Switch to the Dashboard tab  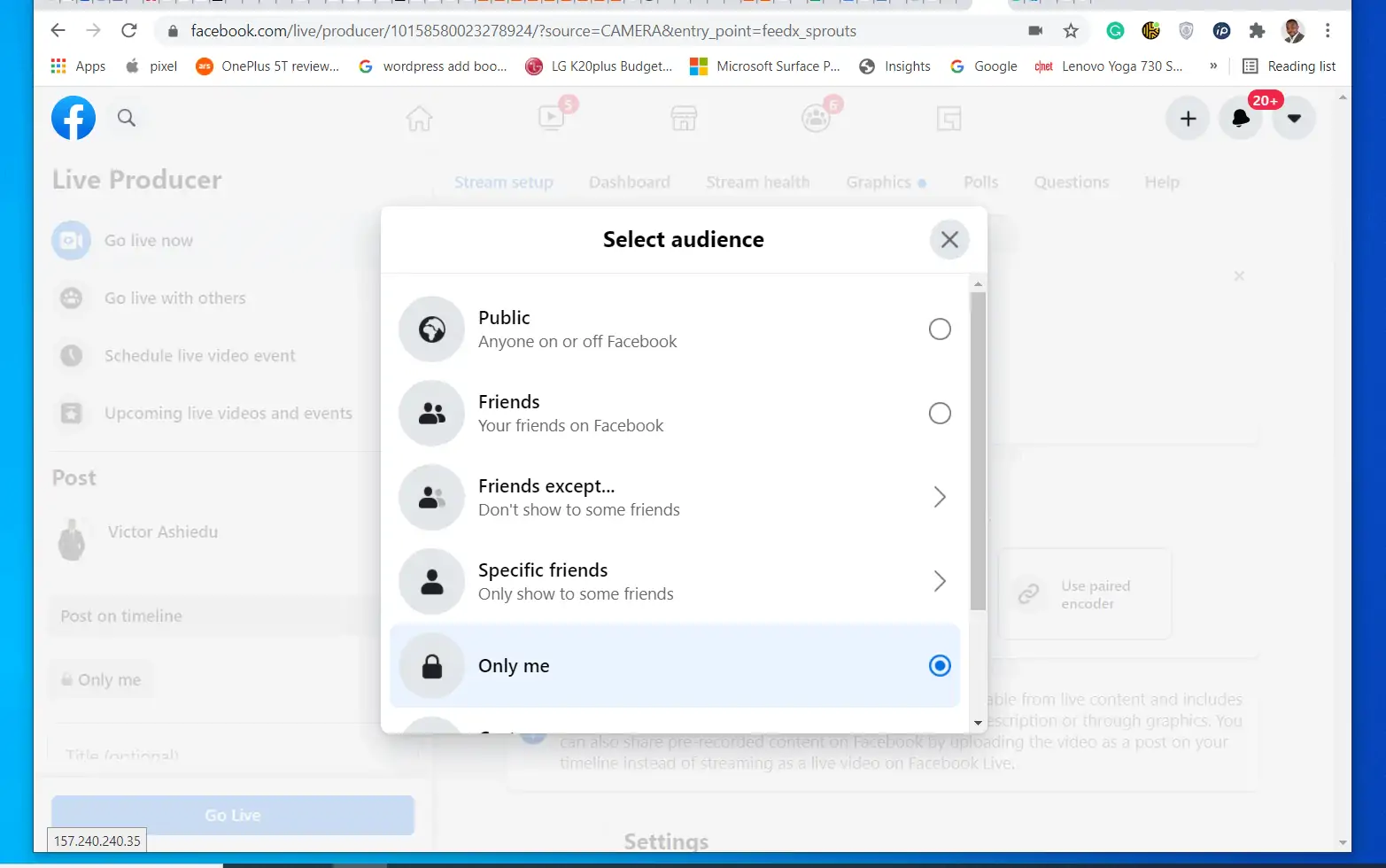[x=630, y=182]
